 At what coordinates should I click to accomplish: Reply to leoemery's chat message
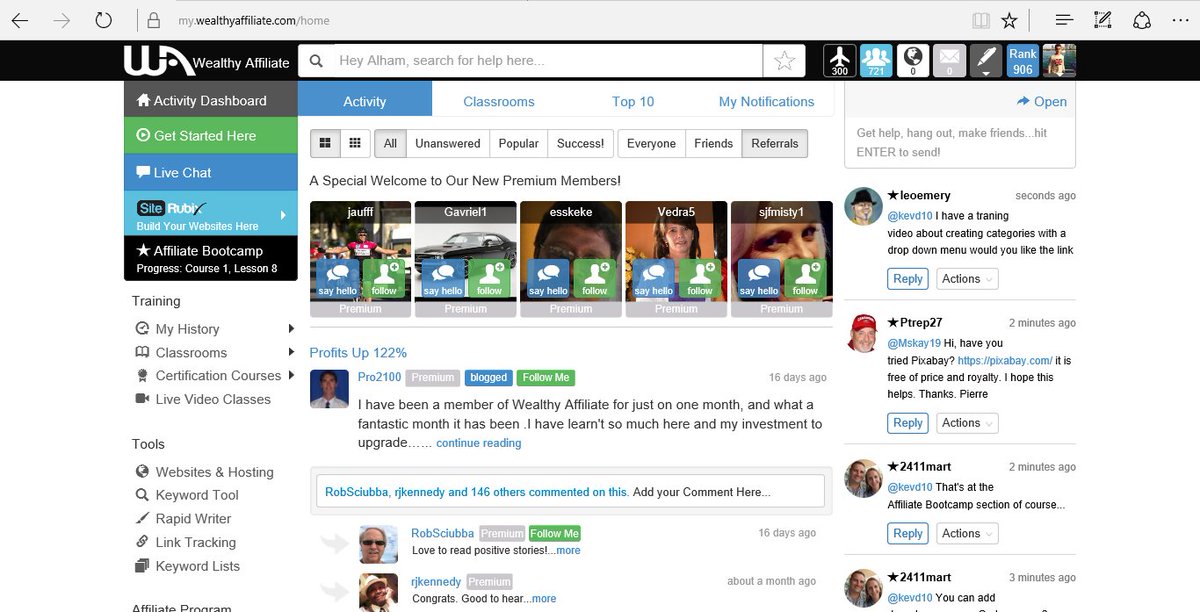click(907, 279)
